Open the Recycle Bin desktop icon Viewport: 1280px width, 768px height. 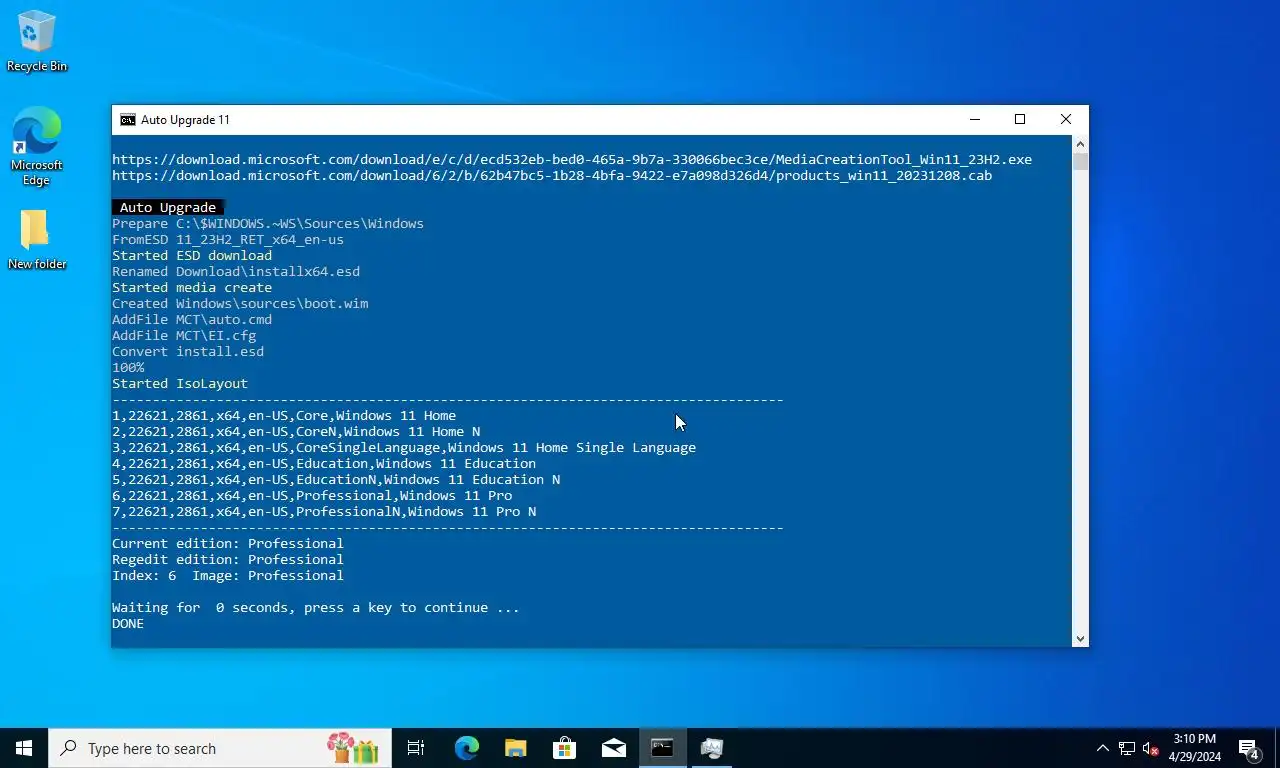click(37, 42)
